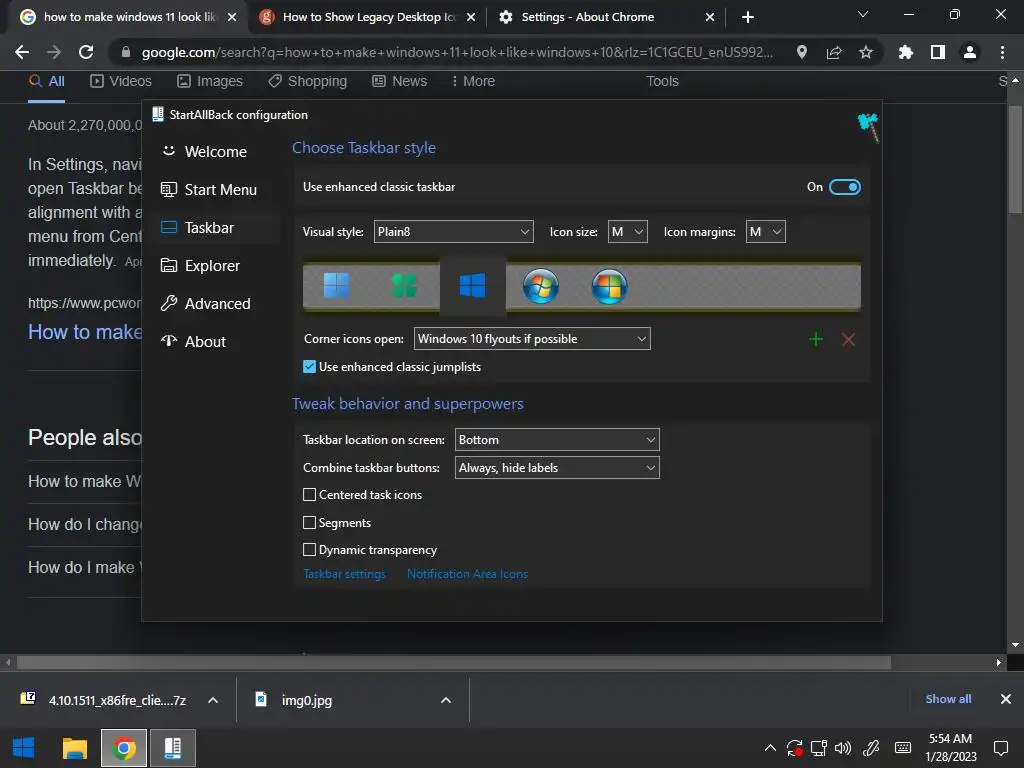Enable Centered task icons checkbox
1024x768 pixels.
tap(310, 495)
